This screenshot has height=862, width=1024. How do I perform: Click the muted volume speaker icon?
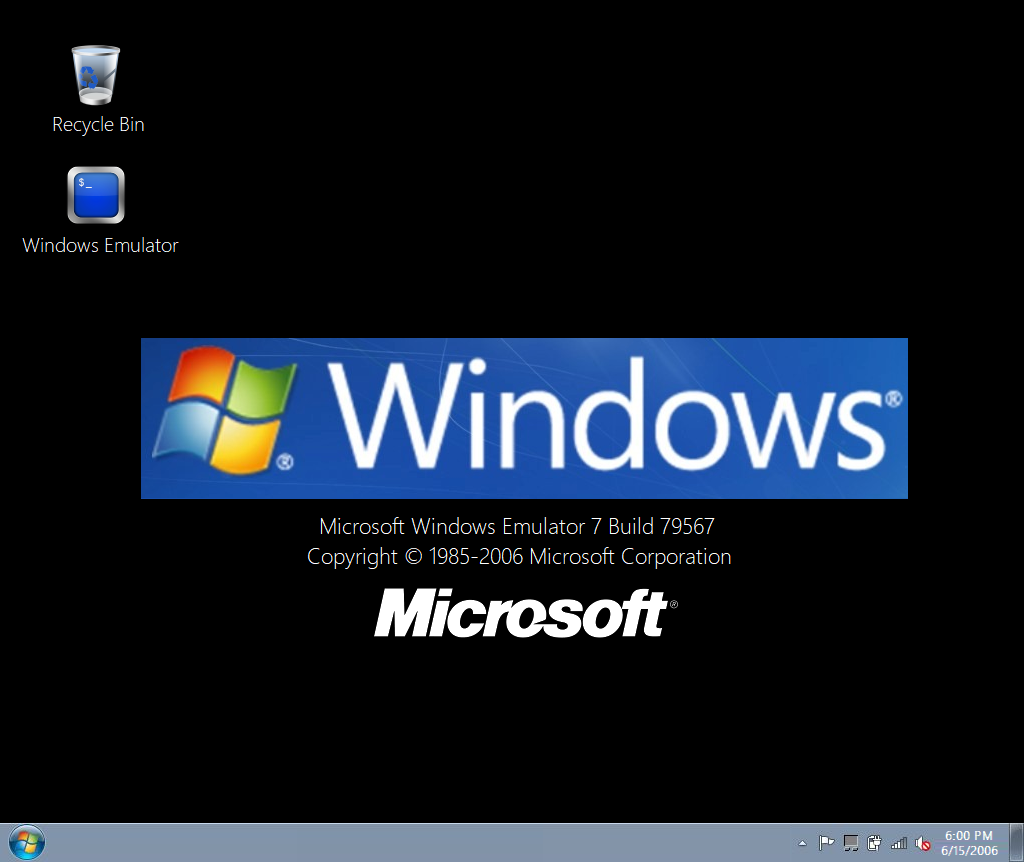click(x=923, y=844)
